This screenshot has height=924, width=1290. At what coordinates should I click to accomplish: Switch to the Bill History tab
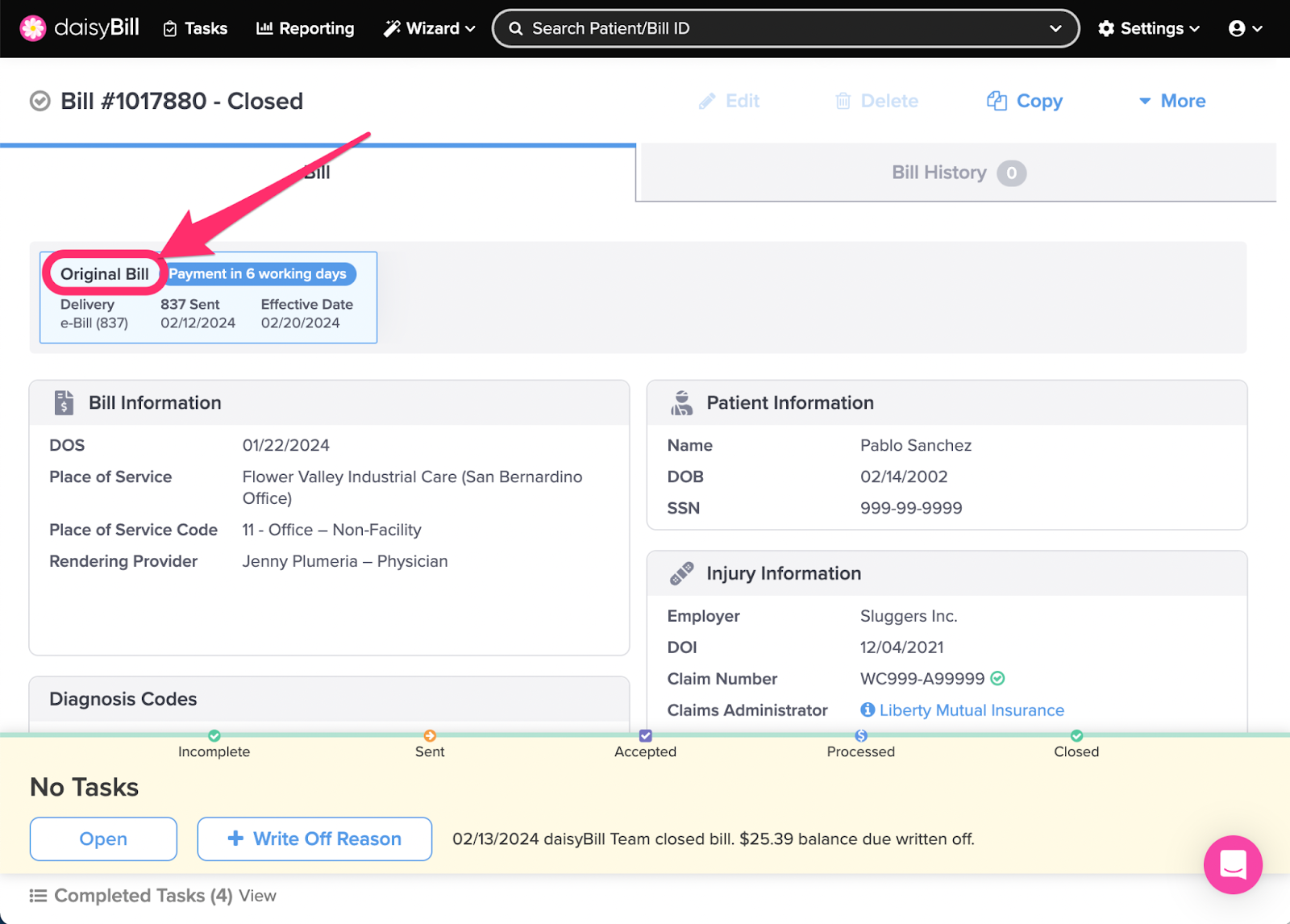(956, 173)
